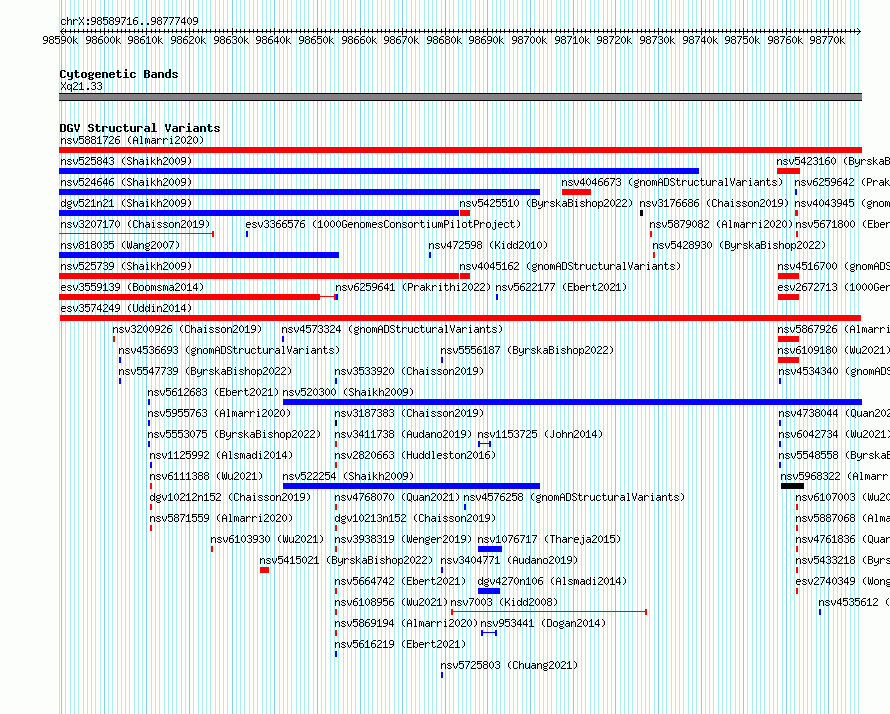Click the nsv522254 blue variant bar
This screenshot has width=890, height=714.
(412, 486)
